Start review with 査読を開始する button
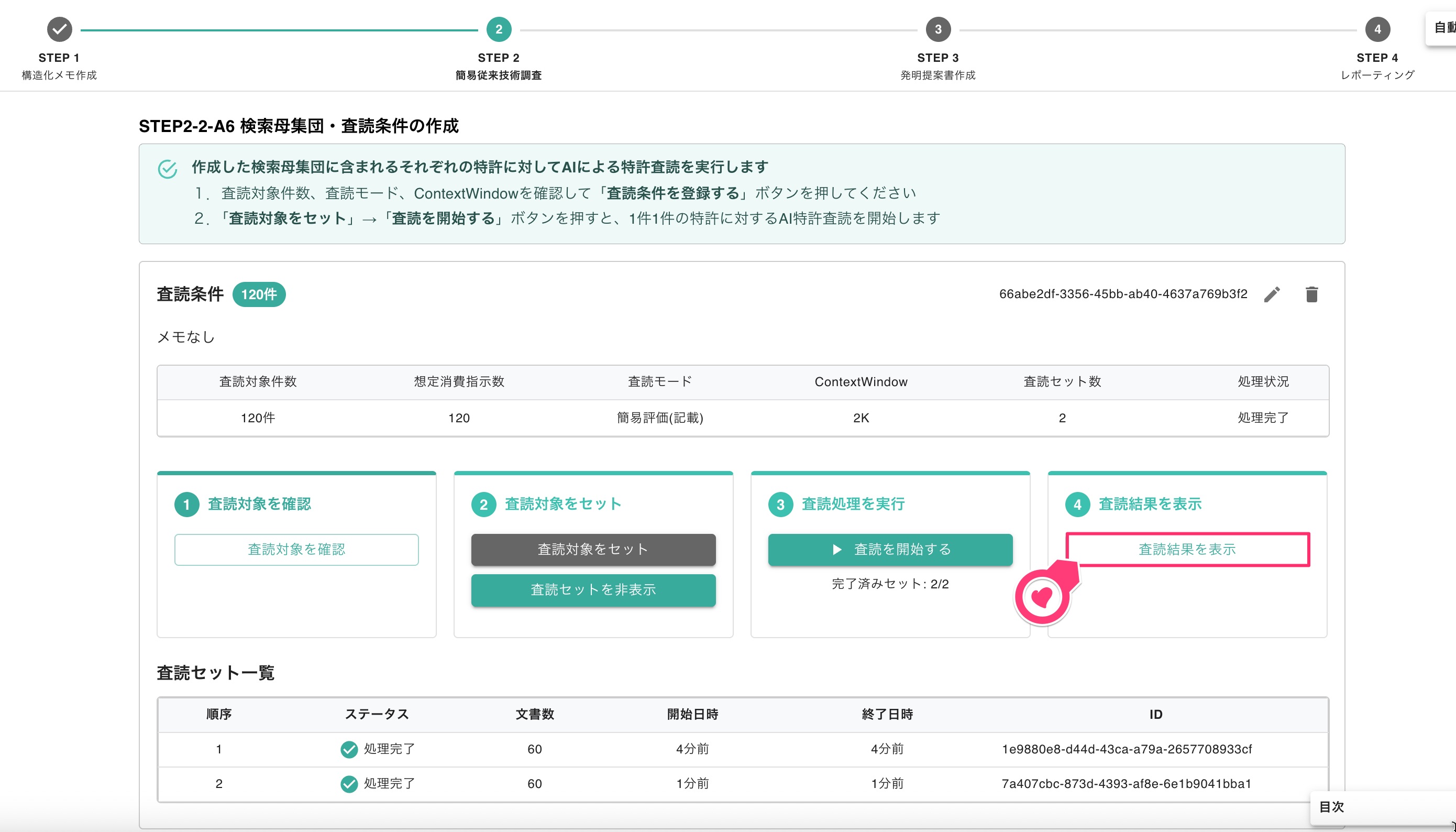This screenshot has height=832, width=1456. coord(890,549)
